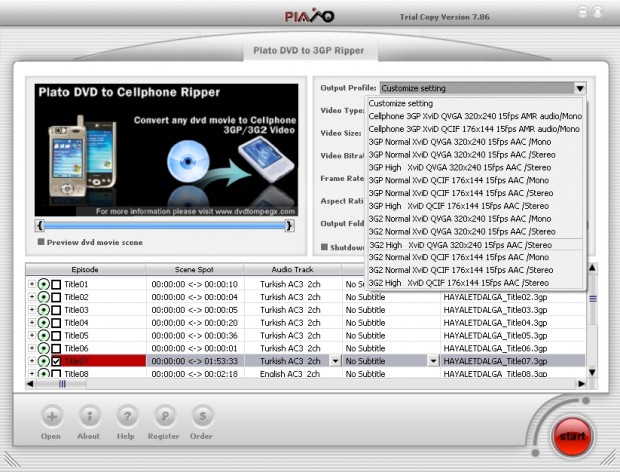Select 3G2 Normal QCIF 176x144 AAC Mono
Viewport: 620px width, 472px height.
(x=475, y=257)
